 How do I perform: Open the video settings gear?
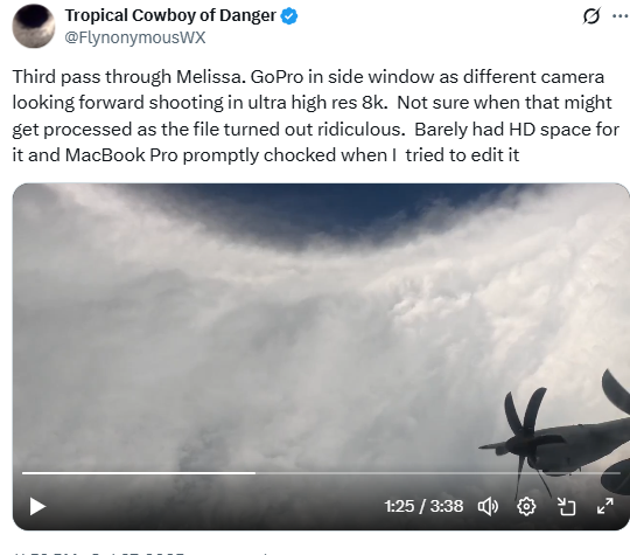(x=526, y=506)
